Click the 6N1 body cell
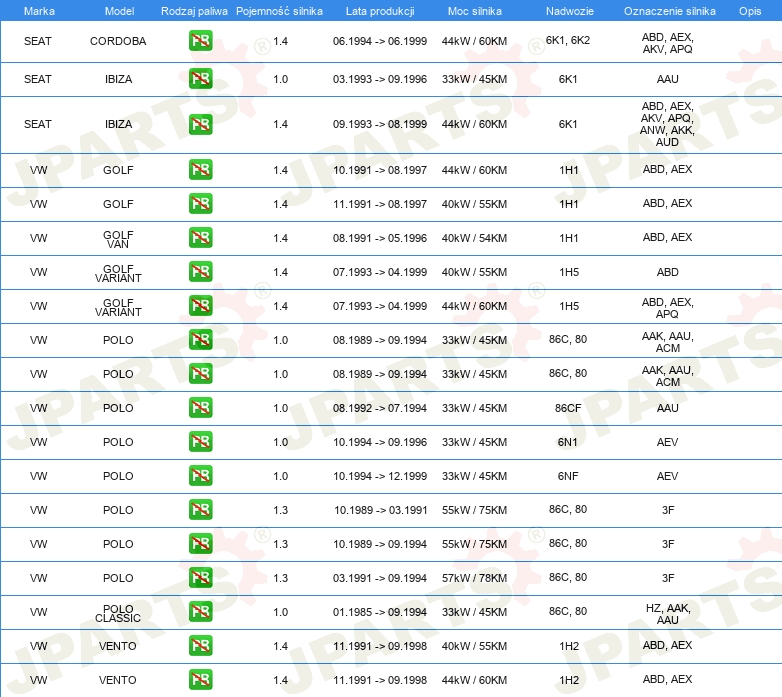 click(x=568, y=442)
